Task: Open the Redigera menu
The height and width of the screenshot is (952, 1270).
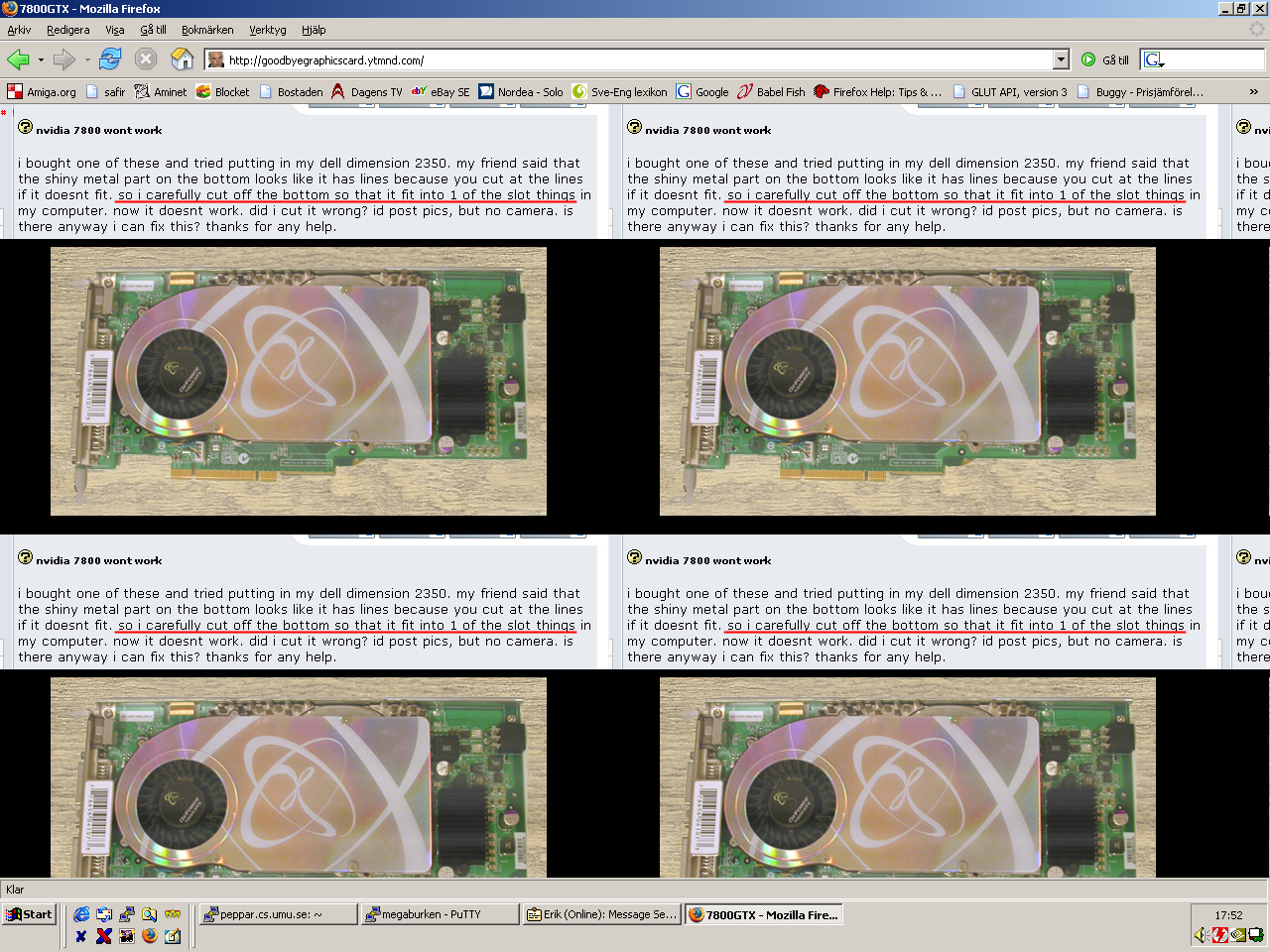Action: point(67,30)
